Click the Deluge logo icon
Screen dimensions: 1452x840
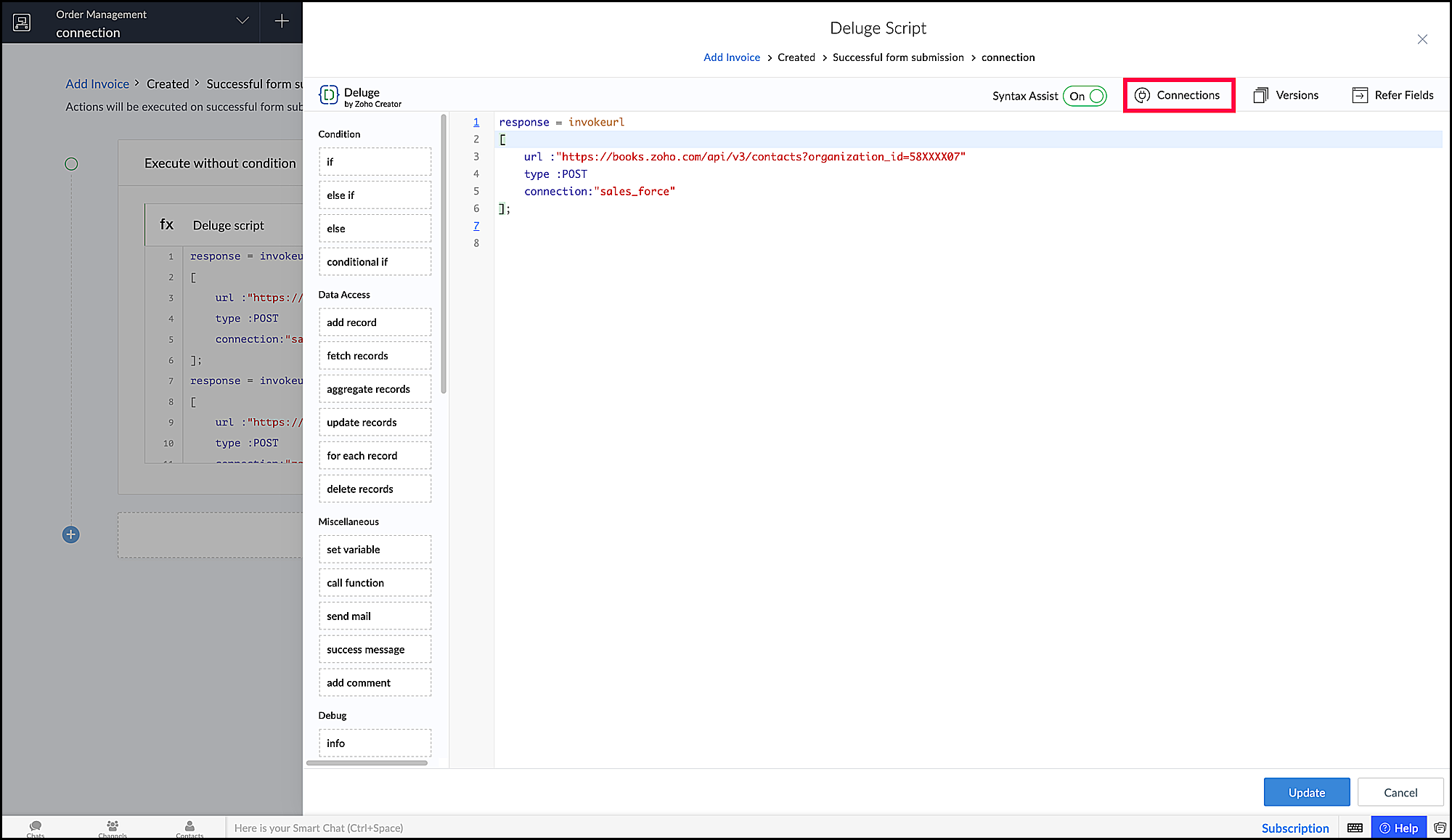click(x=329, y=95)
